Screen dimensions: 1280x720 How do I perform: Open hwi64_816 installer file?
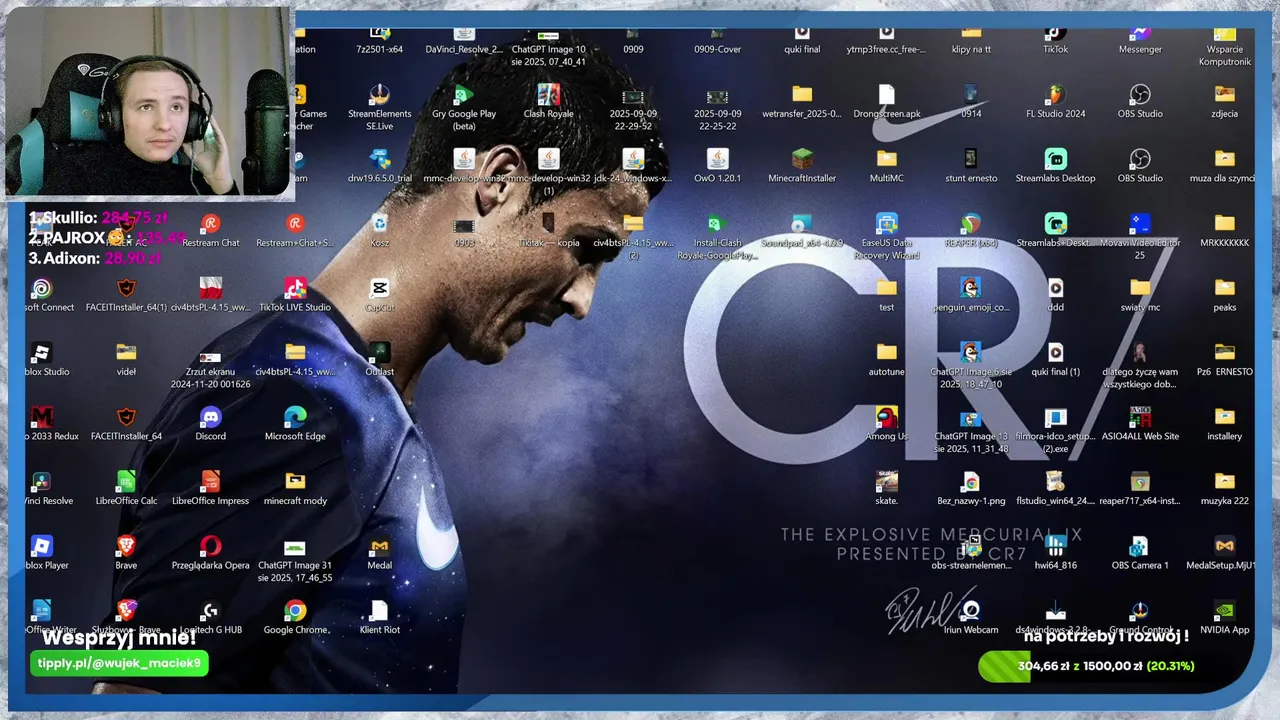[x=1055, y=552]
